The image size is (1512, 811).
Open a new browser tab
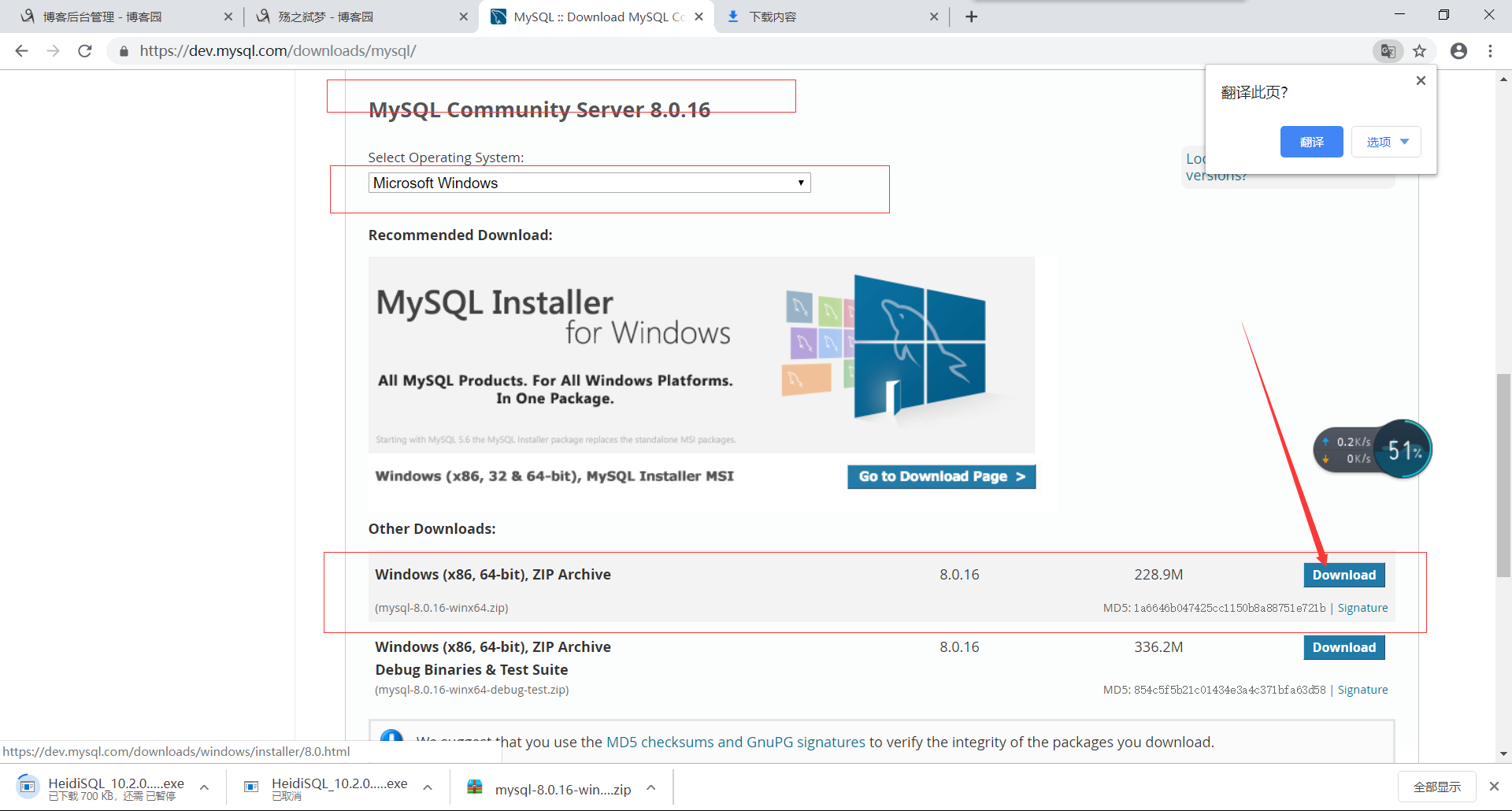tap(971, 17)
